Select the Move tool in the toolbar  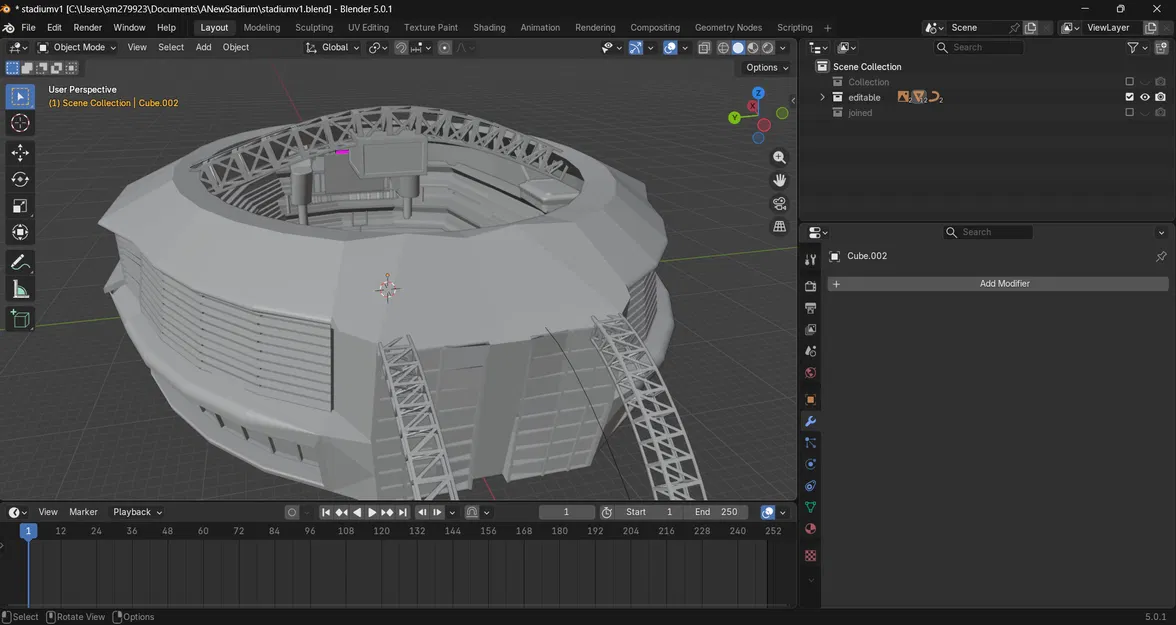coord(20,153)
